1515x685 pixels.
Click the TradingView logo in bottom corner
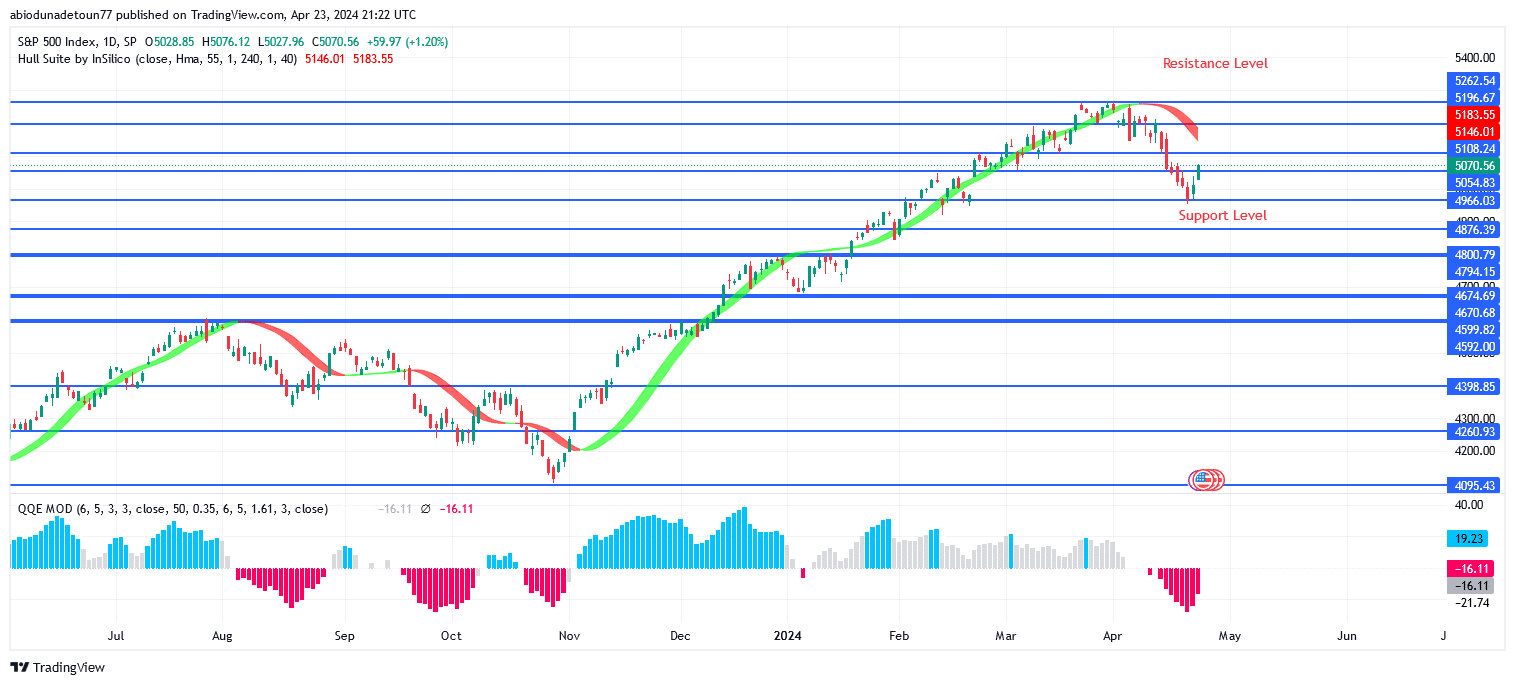click(x=58, y=667)
